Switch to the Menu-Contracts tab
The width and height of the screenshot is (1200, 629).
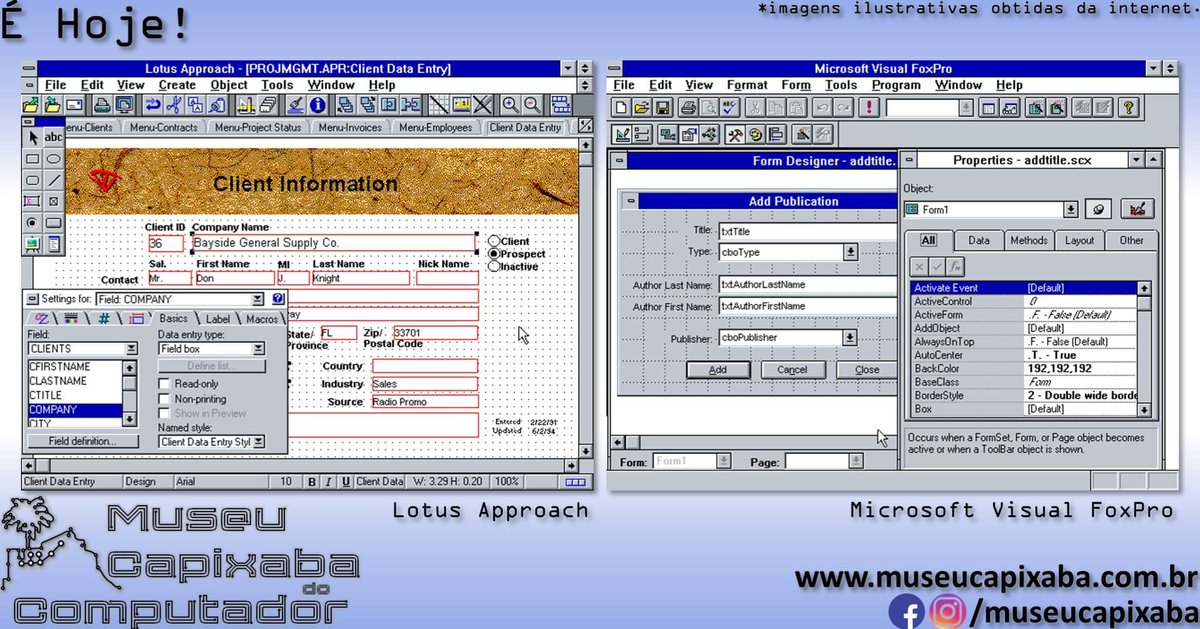coord(164,127)
